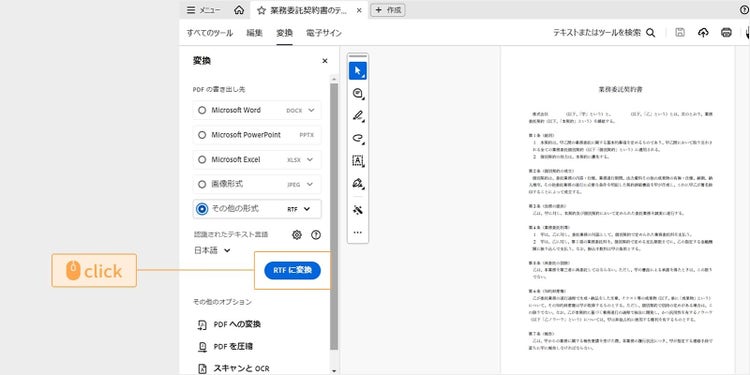
Task: Click the PDF の書き出し先 label
Action: 219,89
